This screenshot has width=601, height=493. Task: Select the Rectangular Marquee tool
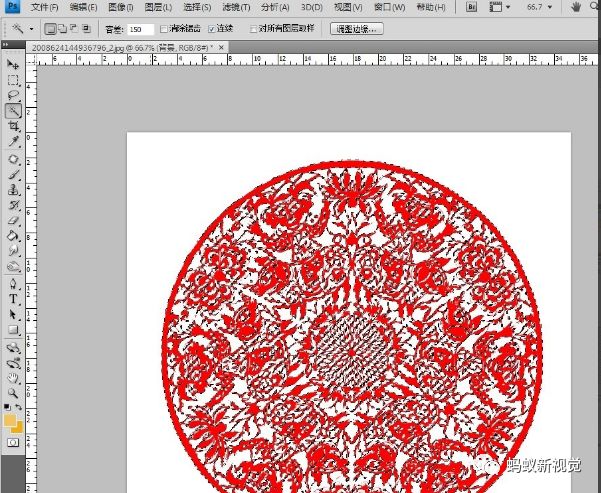(x=13, y=80)
